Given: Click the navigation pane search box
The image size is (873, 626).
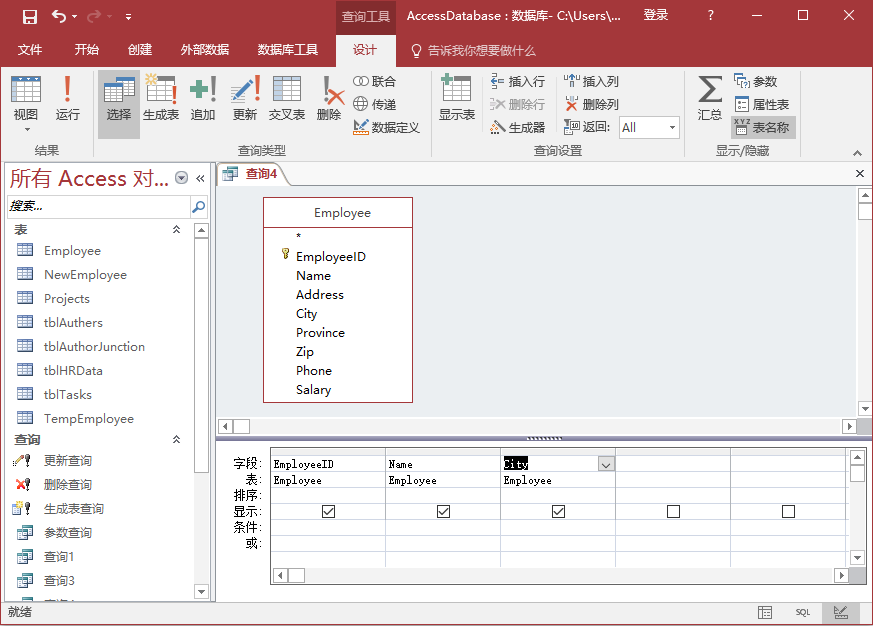Looking at the screenshot, I should coord(98,207).
